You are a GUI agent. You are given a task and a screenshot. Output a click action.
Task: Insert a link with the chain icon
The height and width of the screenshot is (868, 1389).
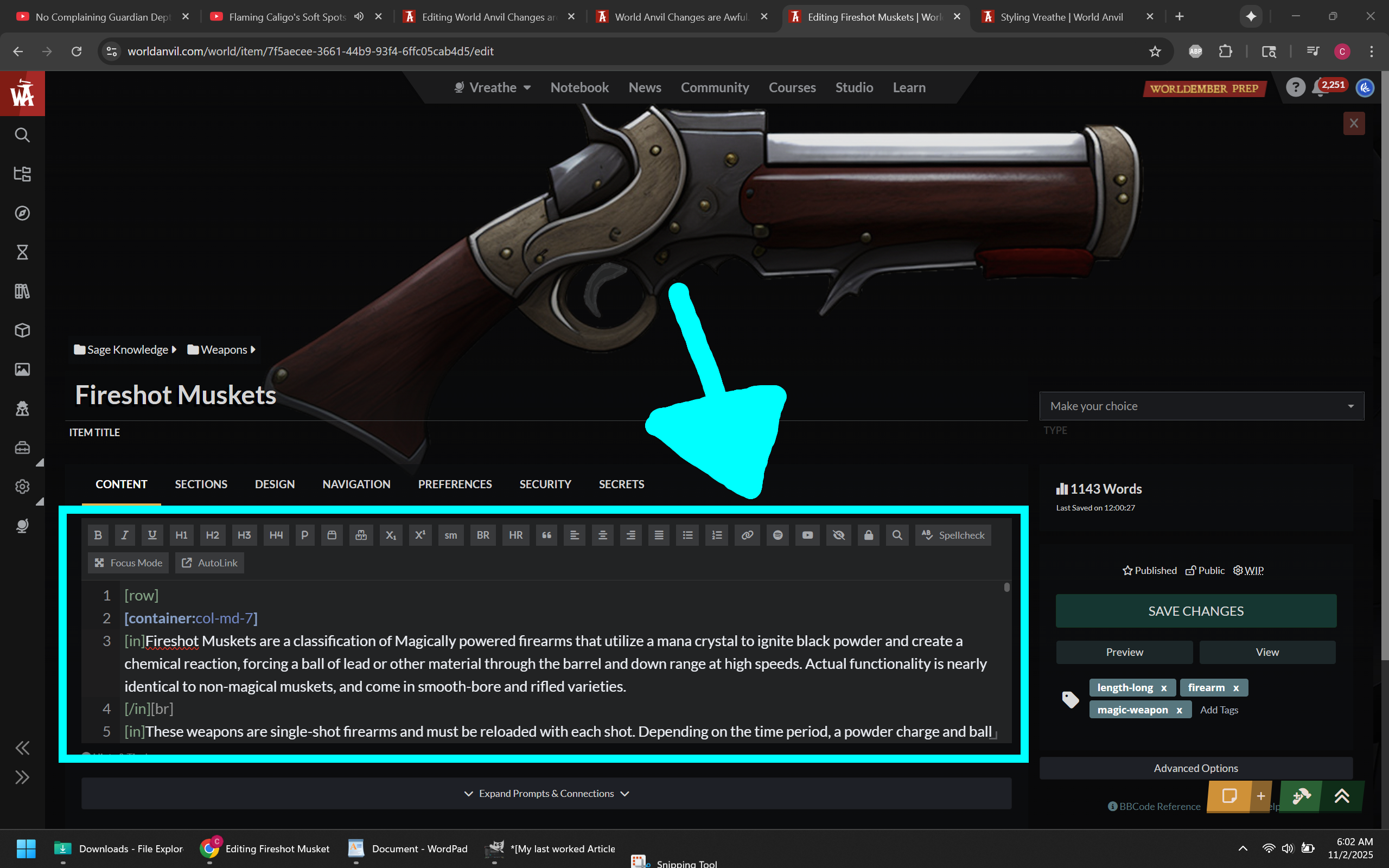click(x=747, y=535)
